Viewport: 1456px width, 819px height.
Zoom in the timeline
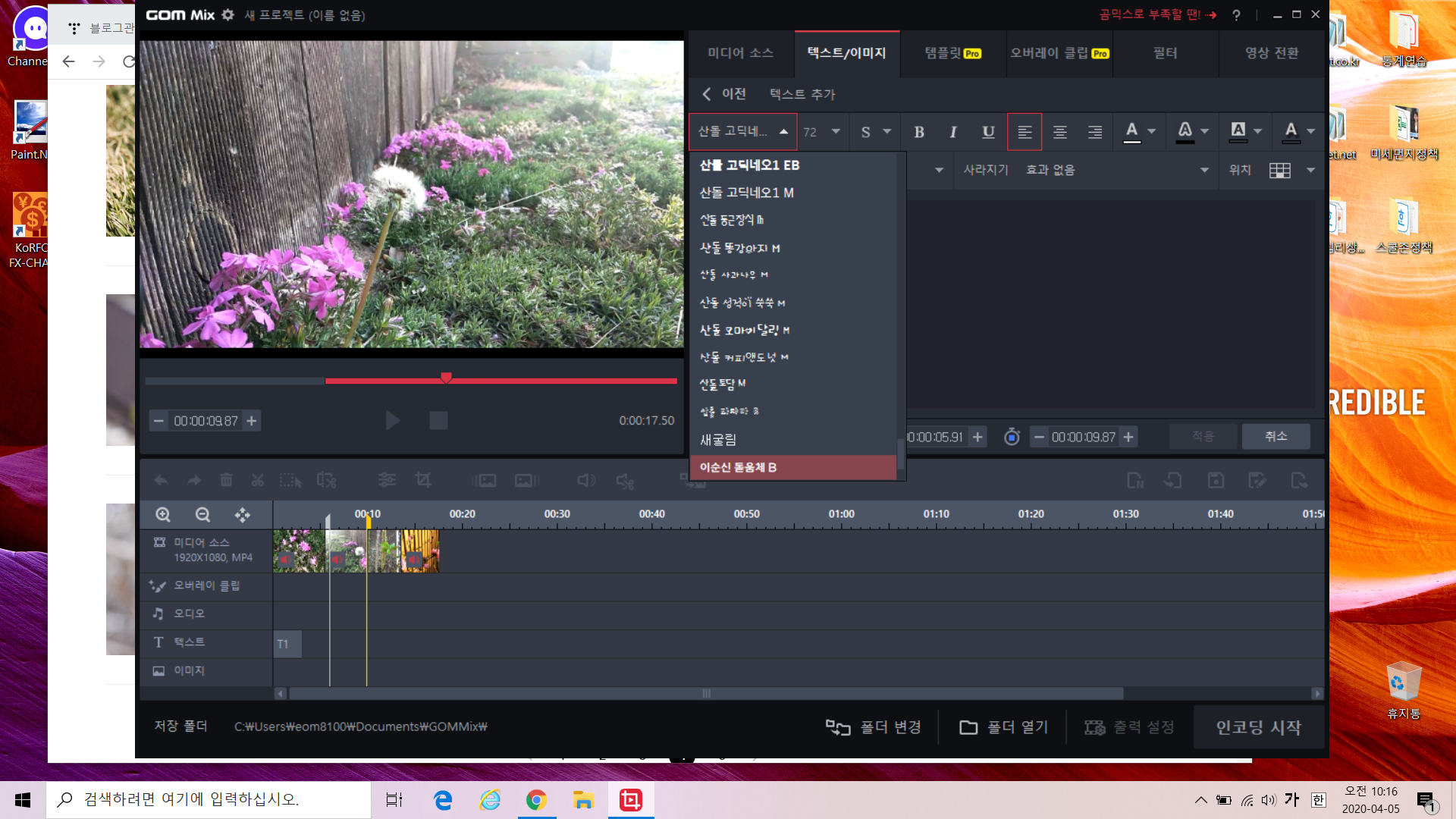point(163,515)
